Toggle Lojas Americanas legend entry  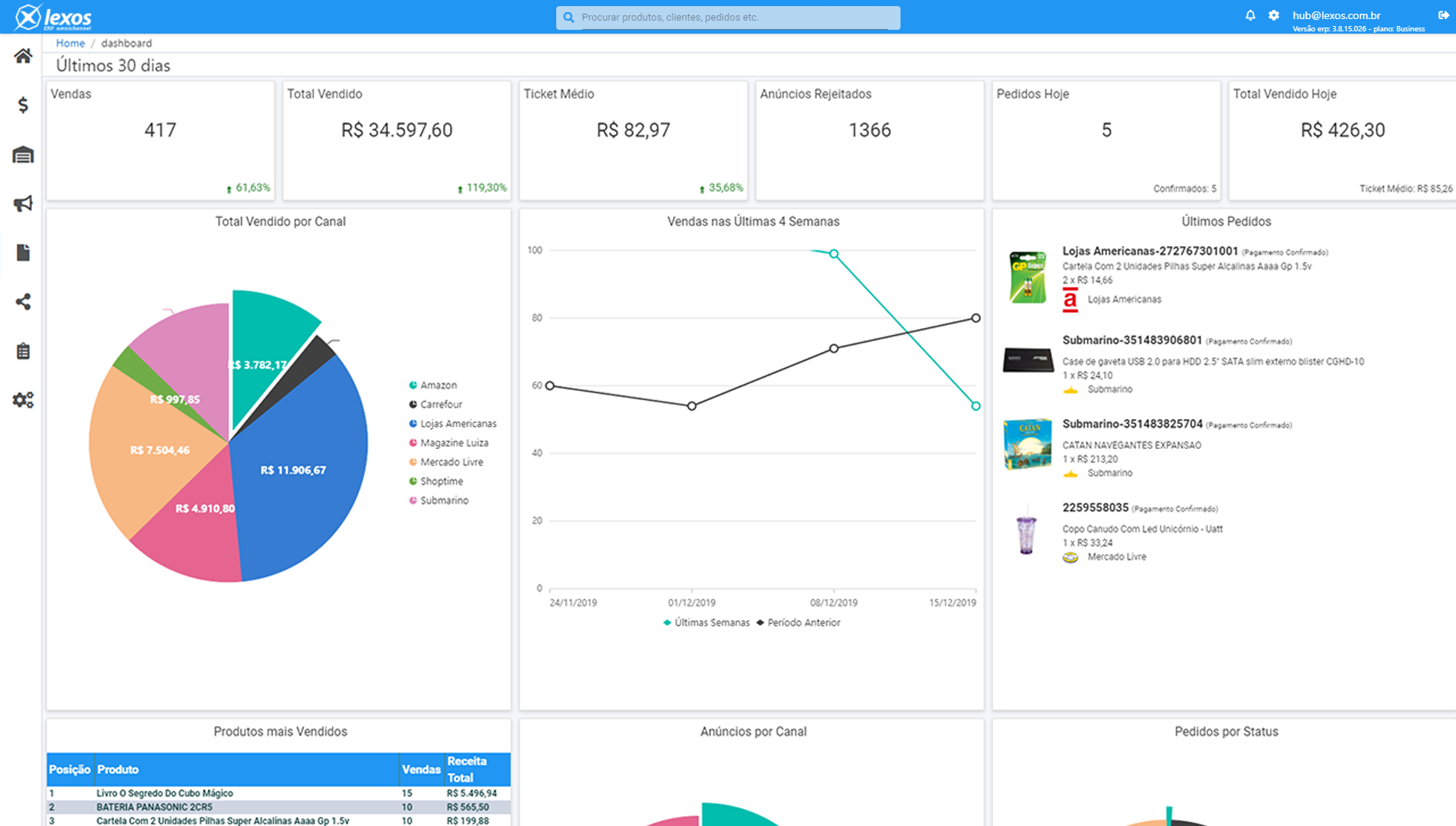pos(453,423)
